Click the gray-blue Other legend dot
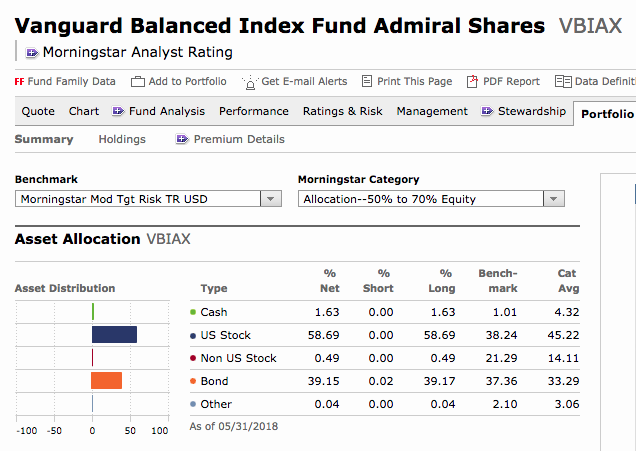This screenshot has height=451, width=636. coord(193,404)
